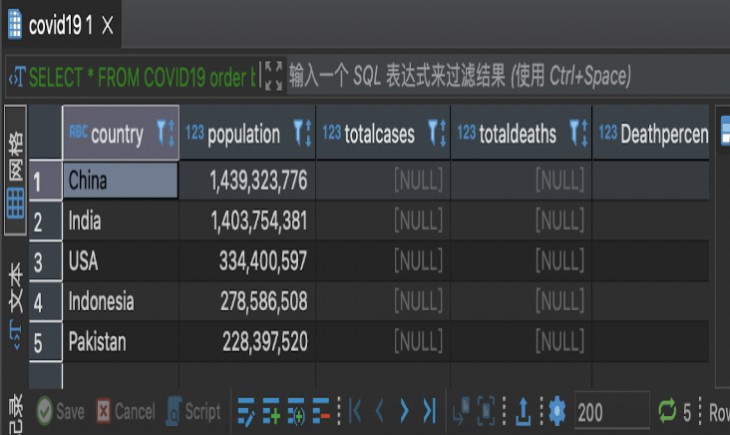This screenshot has width=730, height=435.
Task: Click the Deathpercen column header
Action: [651, 133]
